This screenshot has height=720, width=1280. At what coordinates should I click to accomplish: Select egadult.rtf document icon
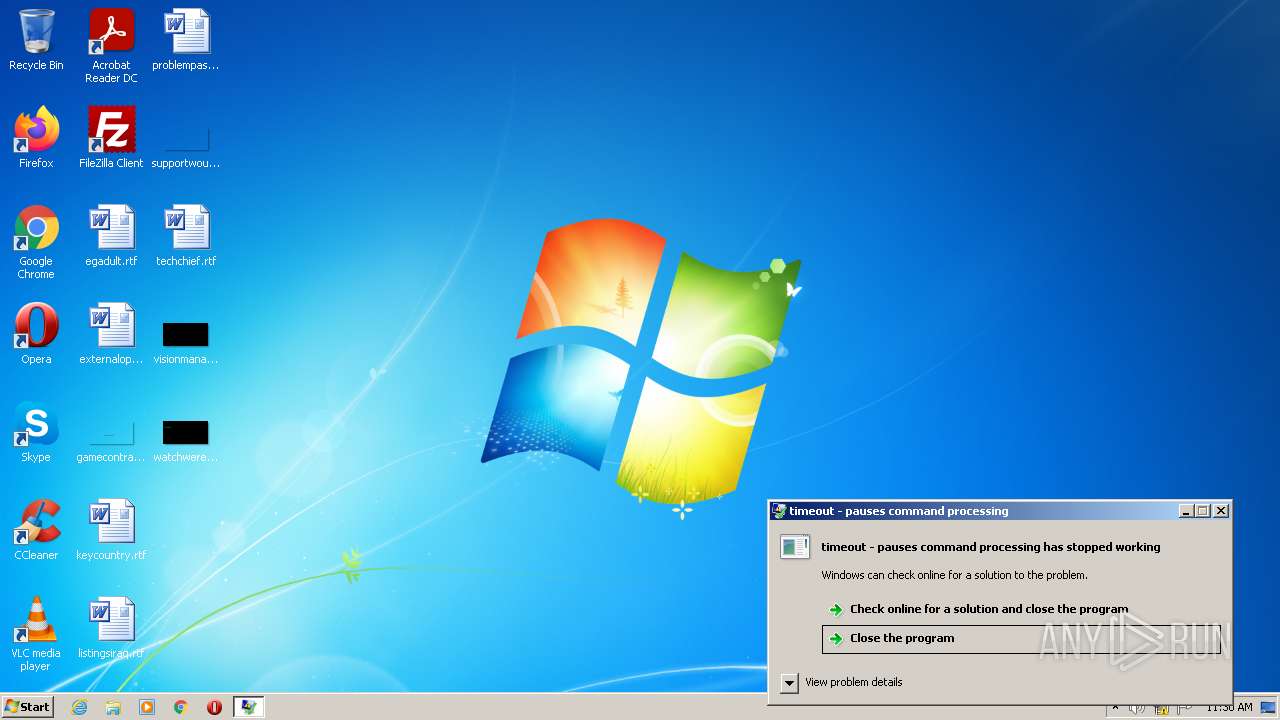point(111,236)
